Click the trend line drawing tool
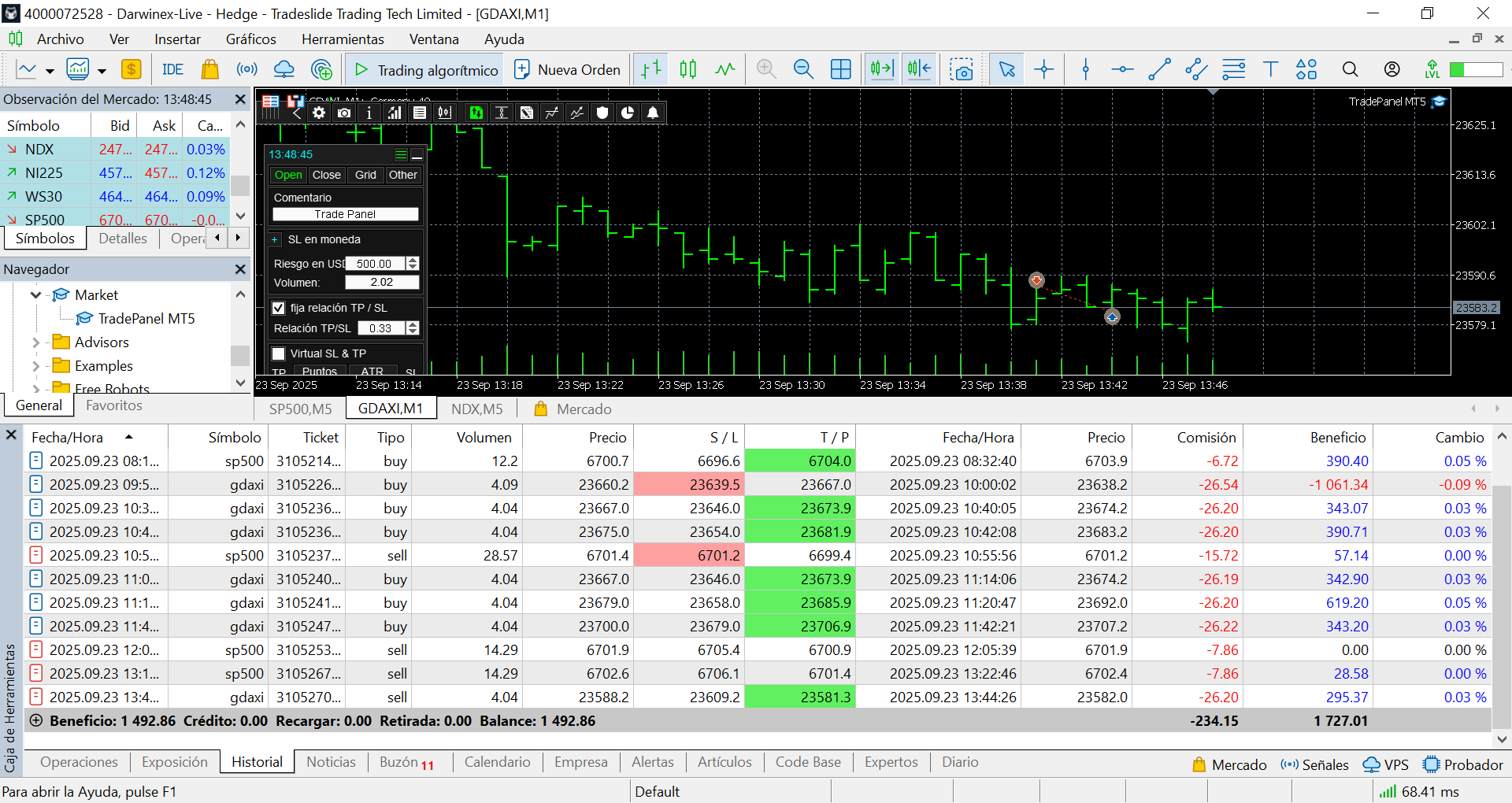 (1159, 69)
